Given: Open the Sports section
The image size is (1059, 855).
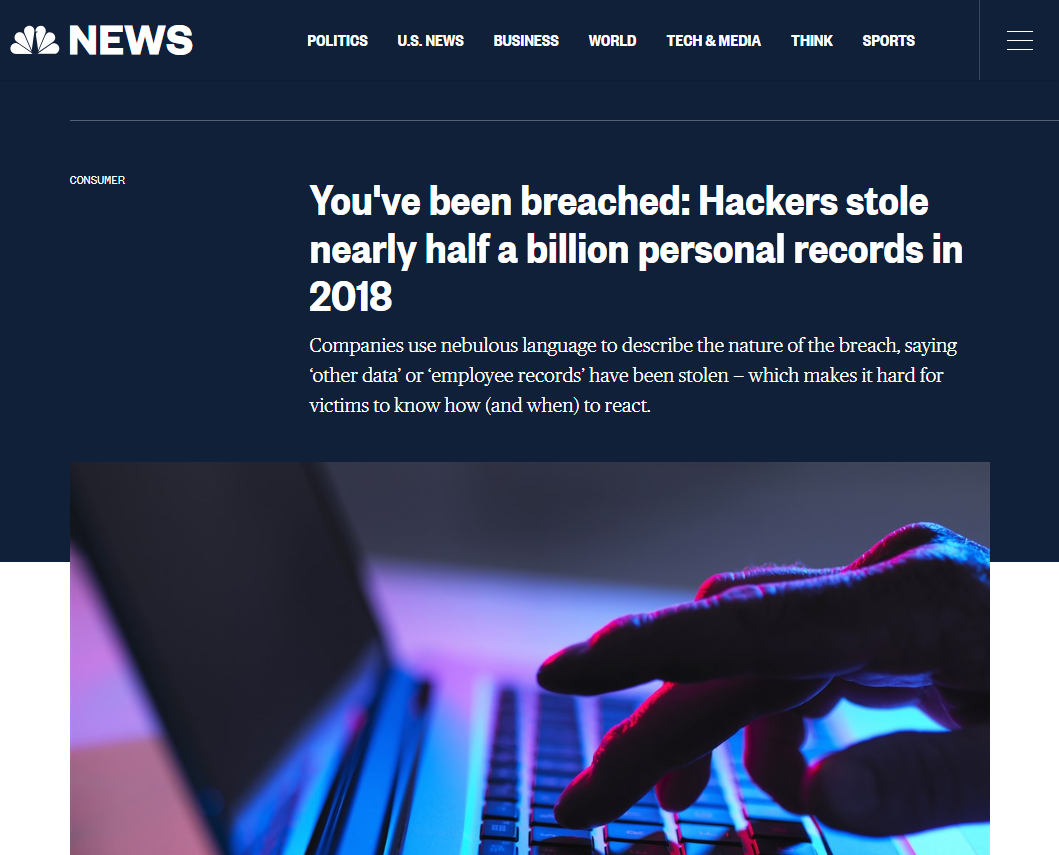Looking at the screenshot, I should [x=888, y=41].
